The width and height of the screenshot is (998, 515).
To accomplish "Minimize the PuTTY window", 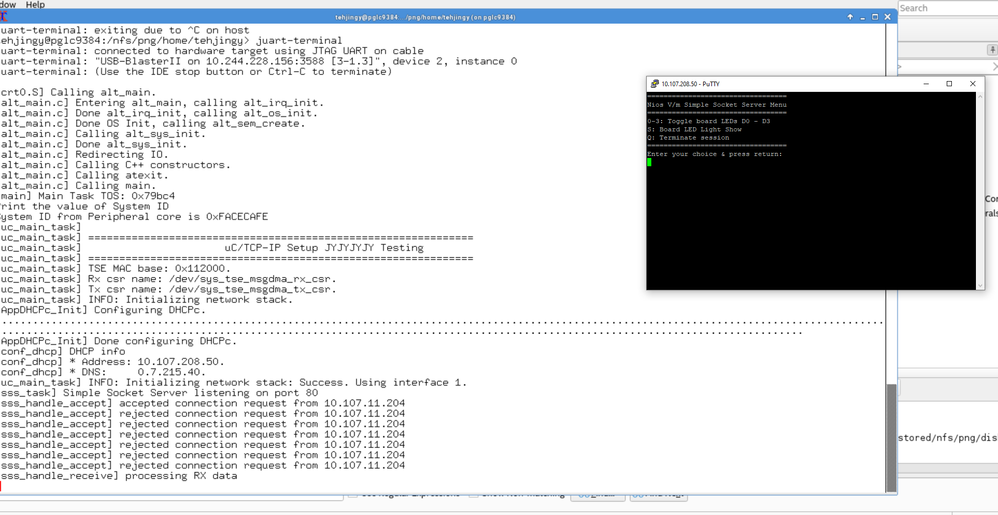I will coord(925,84).
